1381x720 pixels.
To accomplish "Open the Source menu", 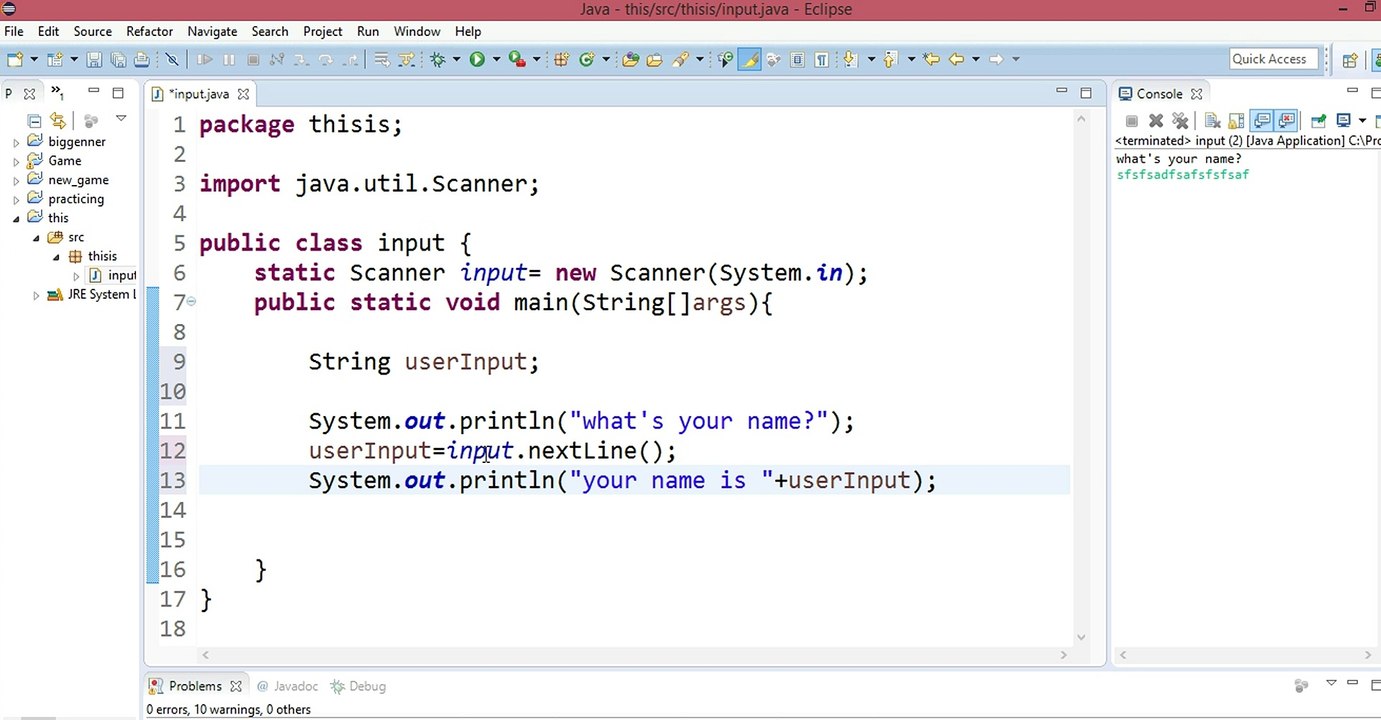I will click(93, 31).
